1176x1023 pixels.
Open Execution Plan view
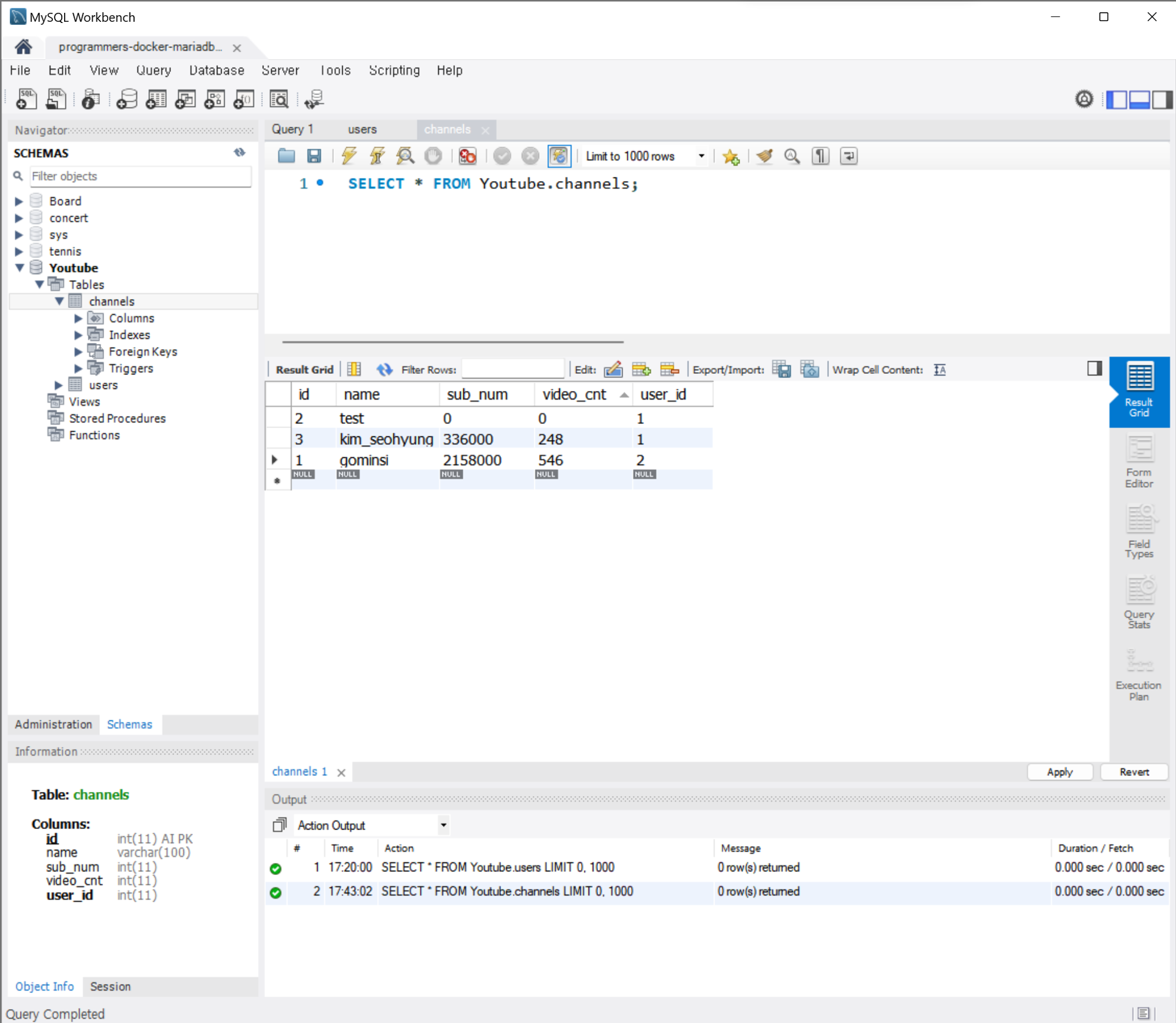1139,674
